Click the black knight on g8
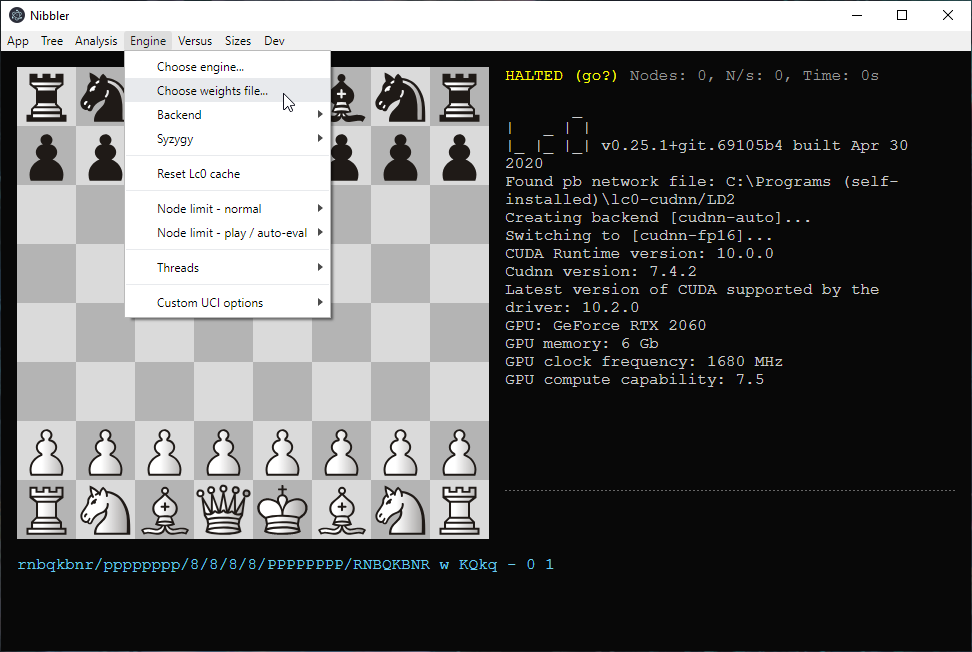This screenshot has width=972, height=652. (x=400, y=96)
